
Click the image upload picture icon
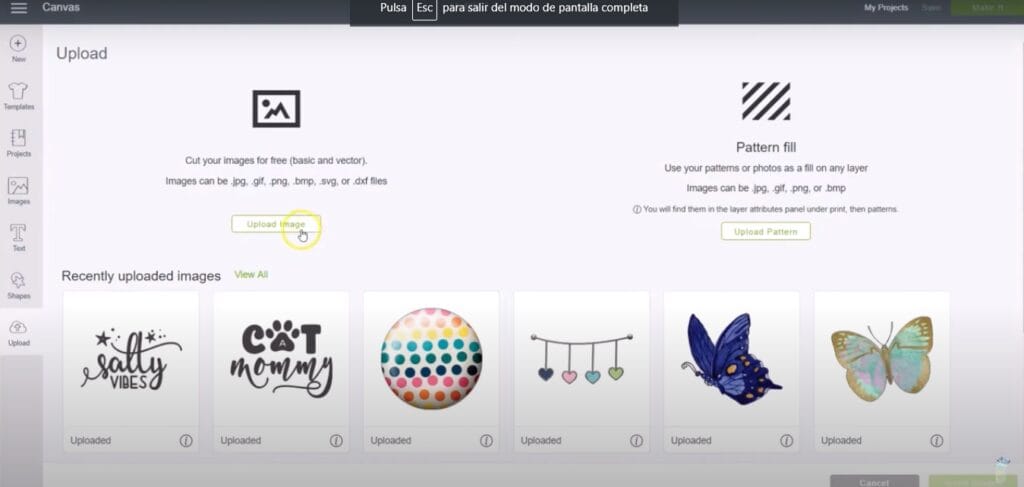pyautogui.click(x=276, y=109)
